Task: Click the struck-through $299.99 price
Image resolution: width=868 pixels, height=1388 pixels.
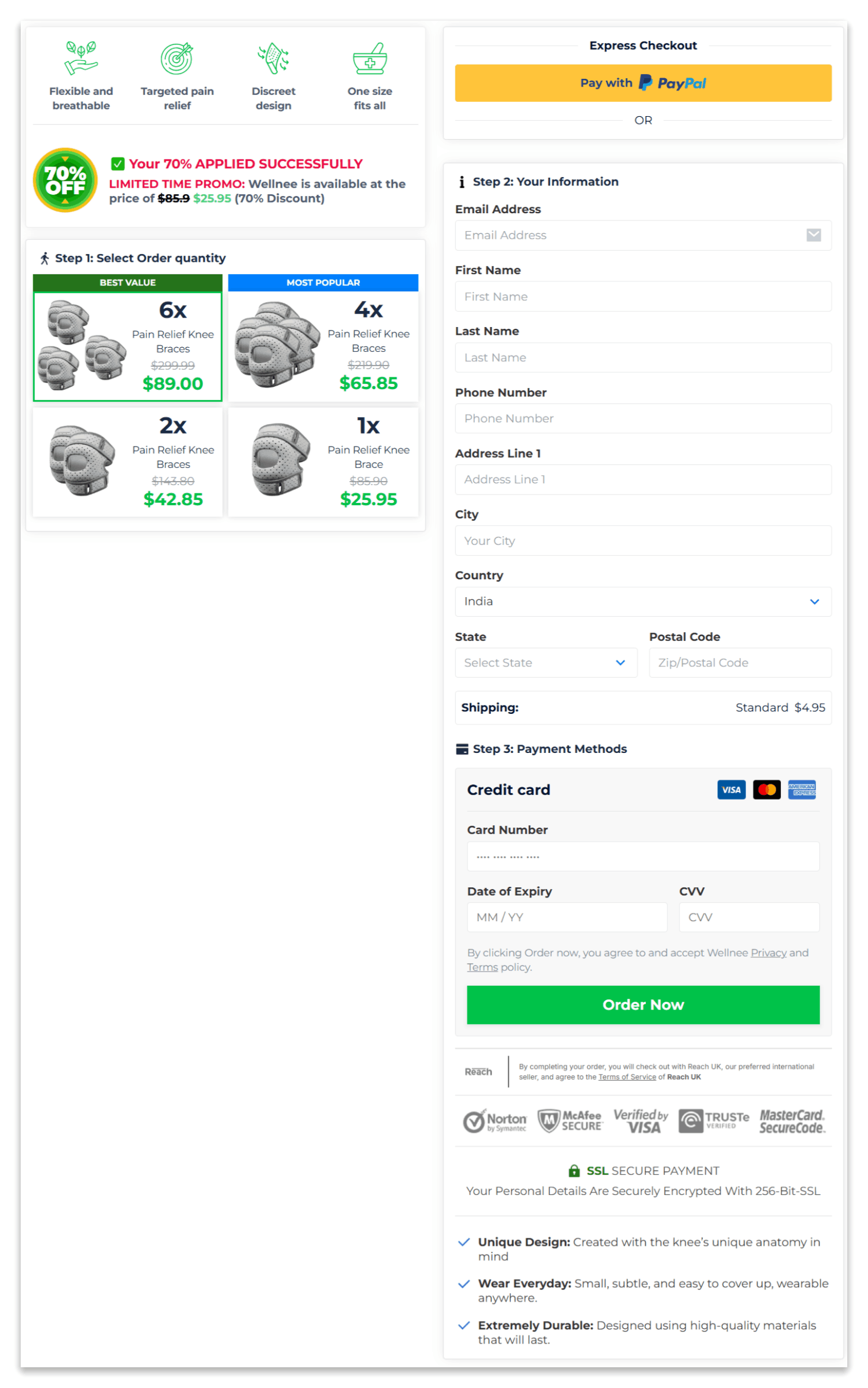Action: tap(173, 366)
